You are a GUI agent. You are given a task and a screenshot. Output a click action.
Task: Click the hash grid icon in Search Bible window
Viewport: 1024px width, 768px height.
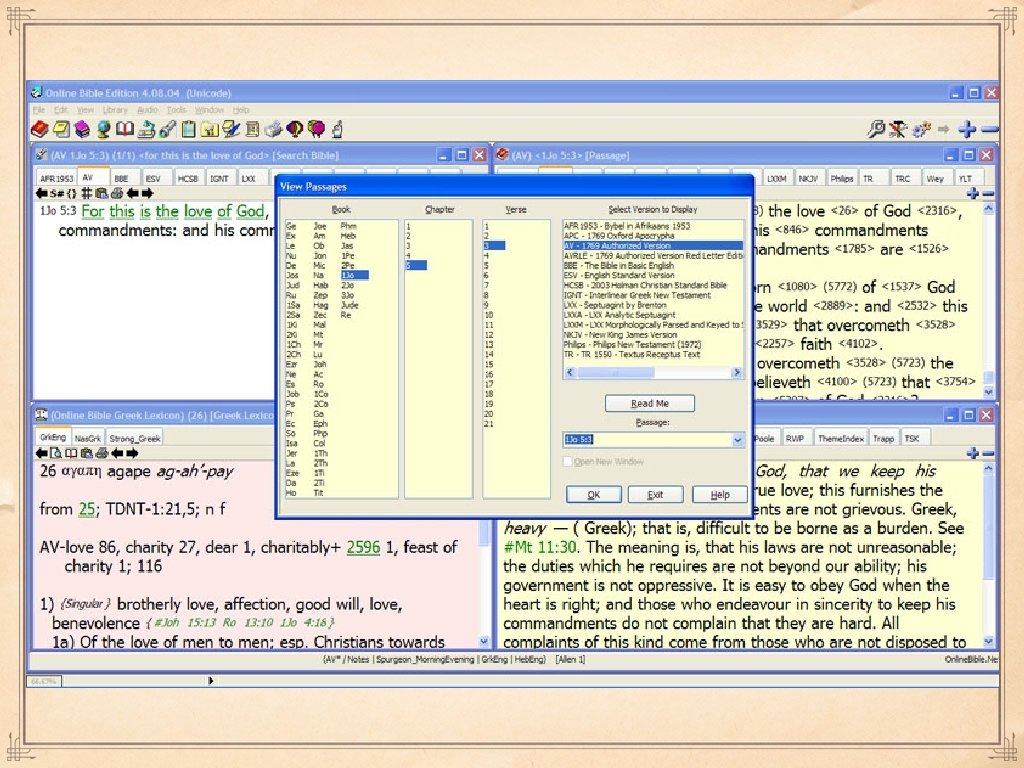point(86,193)
